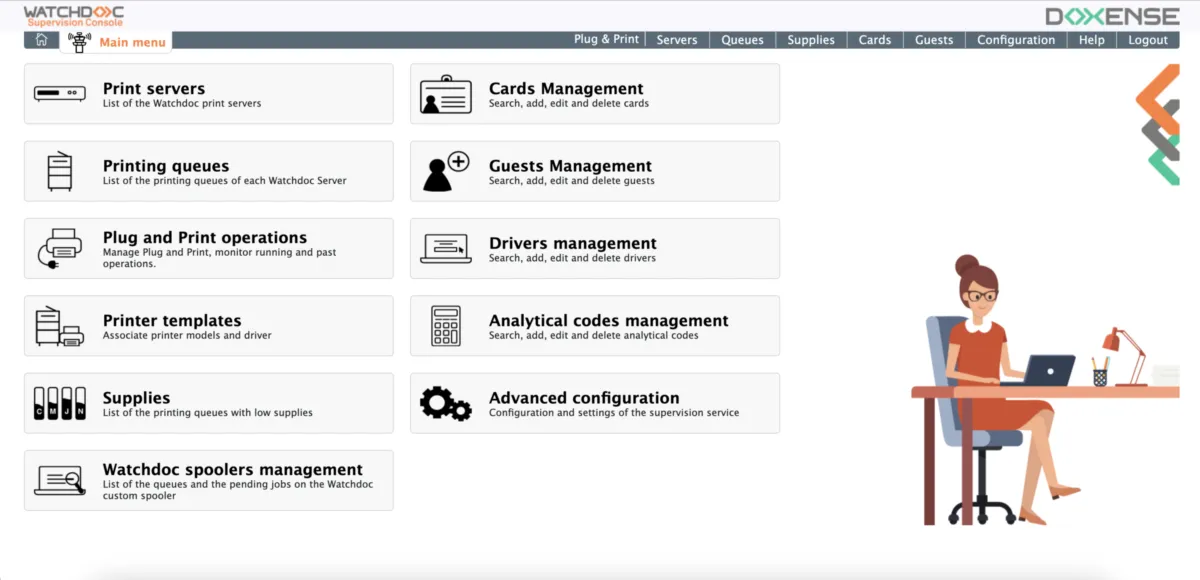The width and height of the screenshot is (1200, 580).
Task: Click the Guests Management person-plus icon
Action: click(446, 171)
